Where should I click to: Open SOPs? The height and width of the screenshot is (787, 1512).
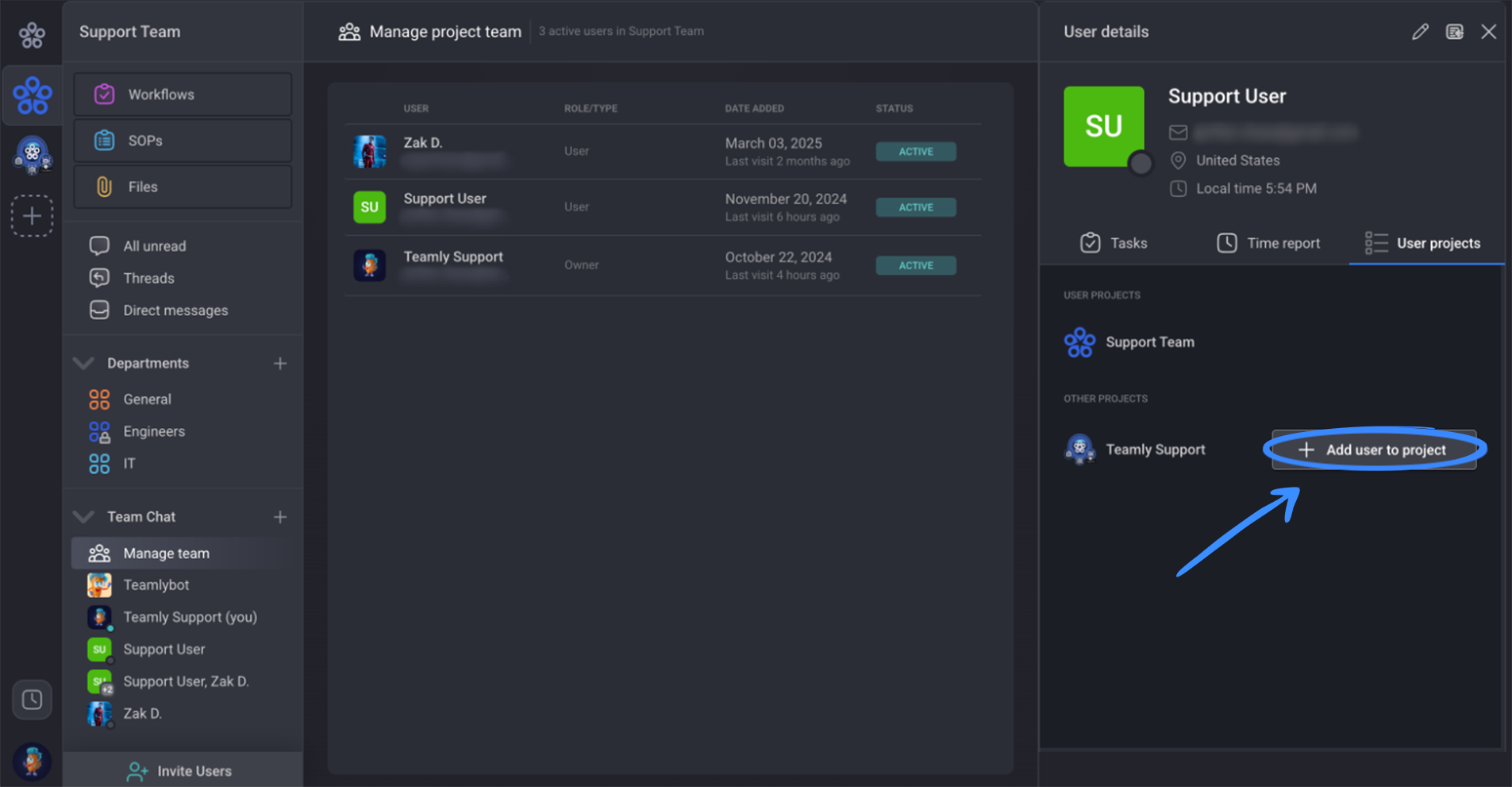183,141
